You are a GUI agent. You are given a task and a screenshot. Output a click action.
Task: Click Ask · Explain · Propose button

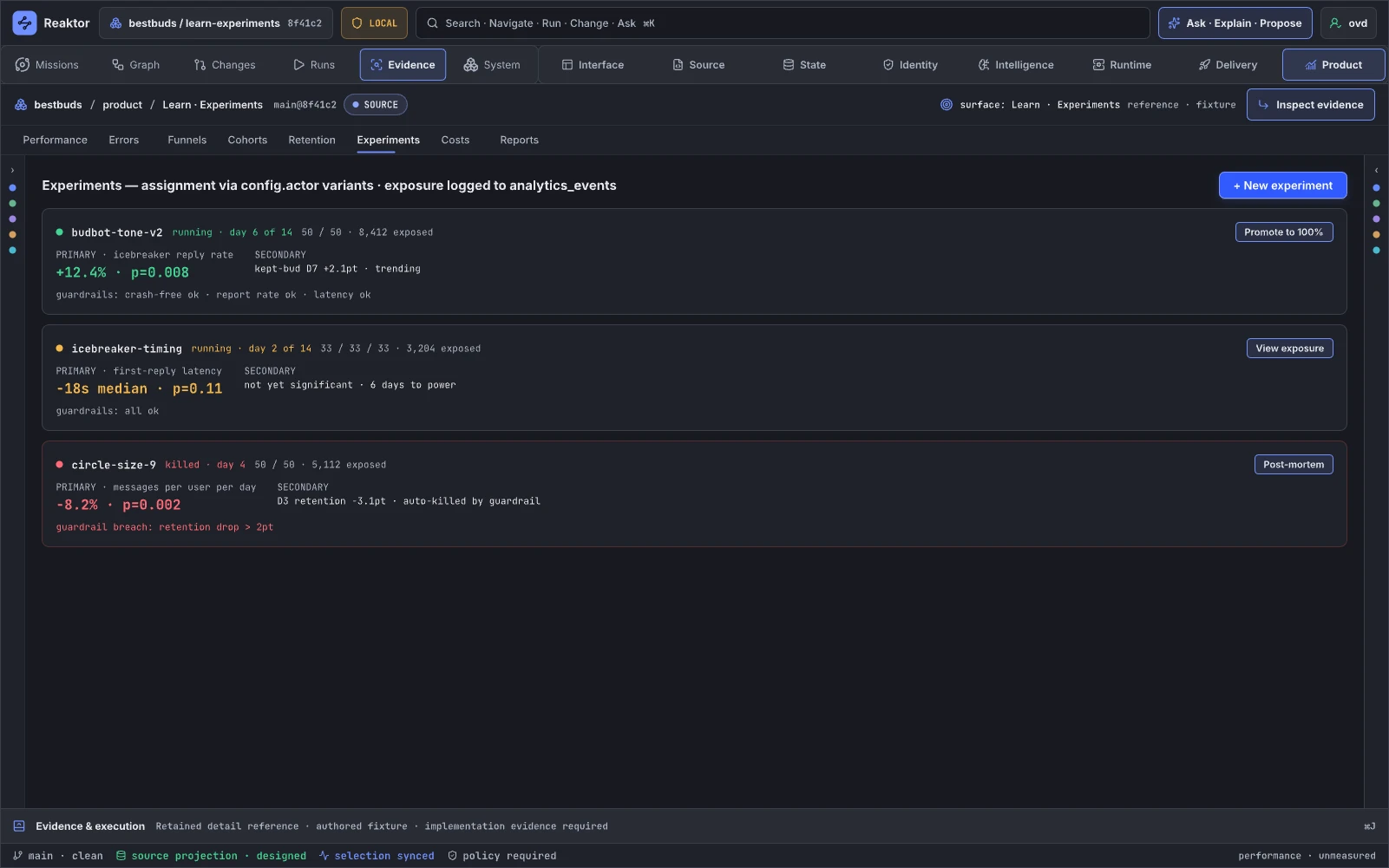click(x=1235, y=23)
